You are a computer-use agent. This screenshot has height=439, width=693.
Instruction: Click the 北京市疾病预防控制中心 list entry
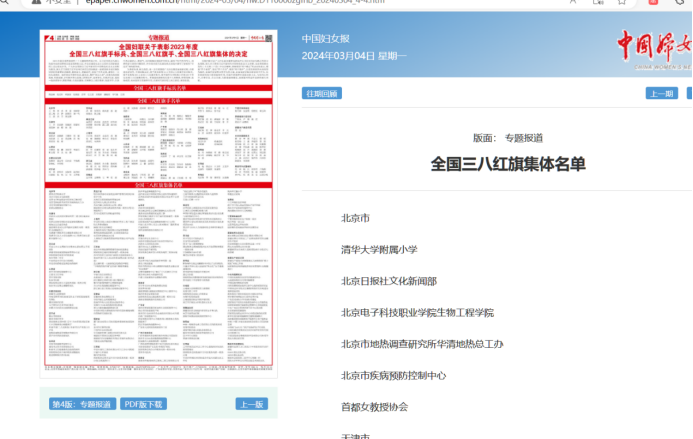click(393, 376)
